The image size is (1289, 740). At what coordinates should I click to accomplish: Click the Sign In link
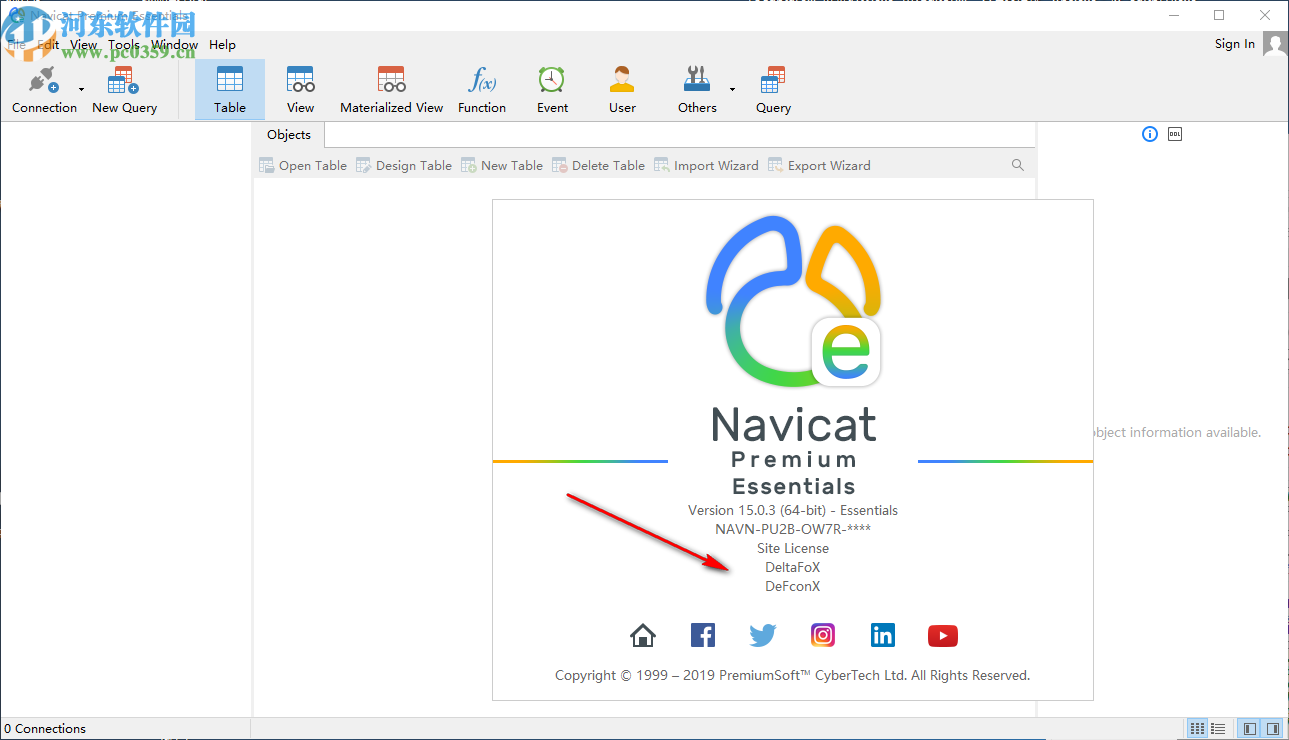click(1234, 43)
